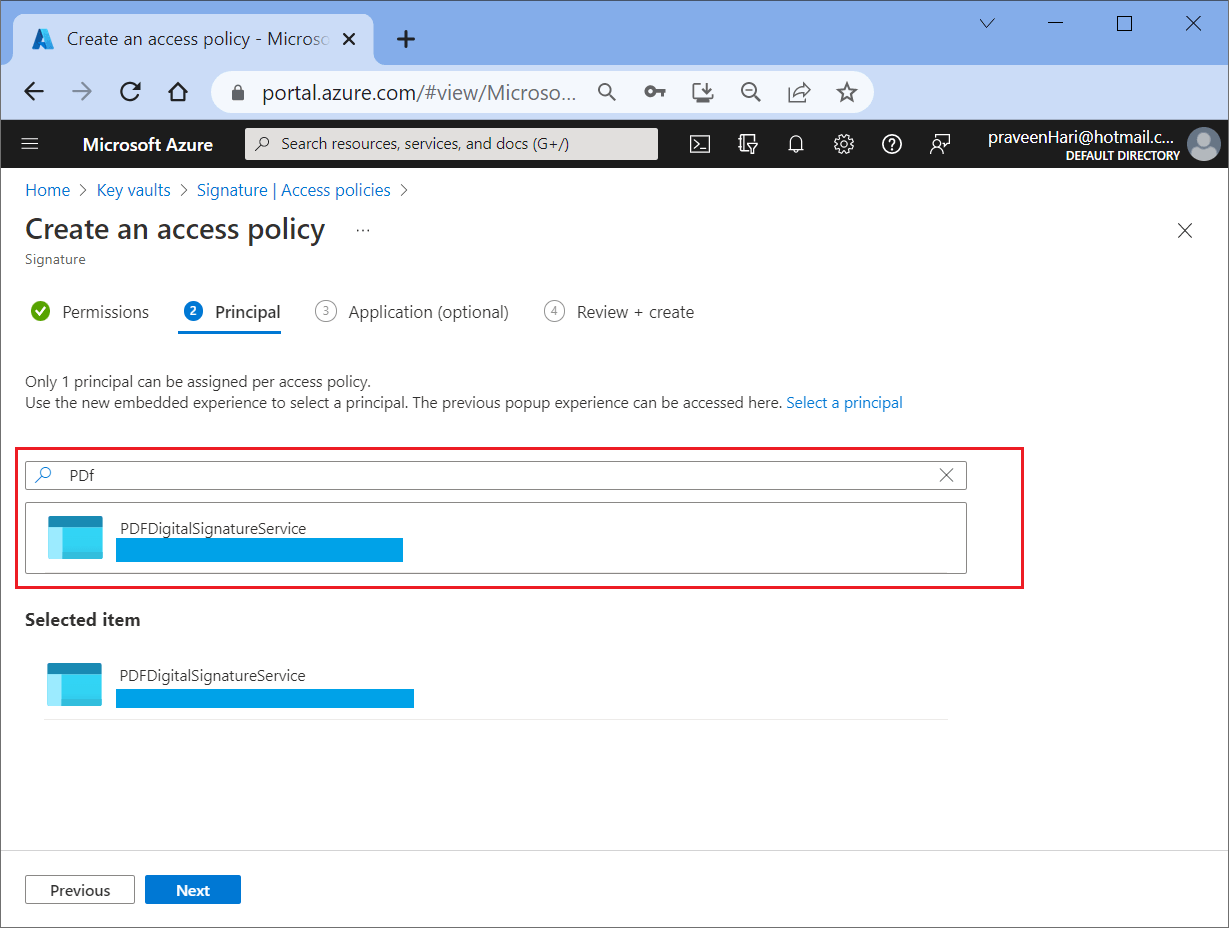This screenshot has width=1229, height=928.
Task: Open the notifications bell
Action: click(796, 144)
